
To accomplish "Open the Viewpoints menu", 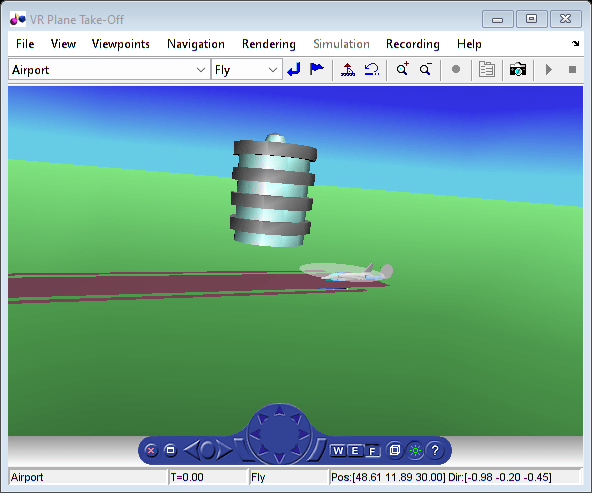I will [x=120, y=44].
